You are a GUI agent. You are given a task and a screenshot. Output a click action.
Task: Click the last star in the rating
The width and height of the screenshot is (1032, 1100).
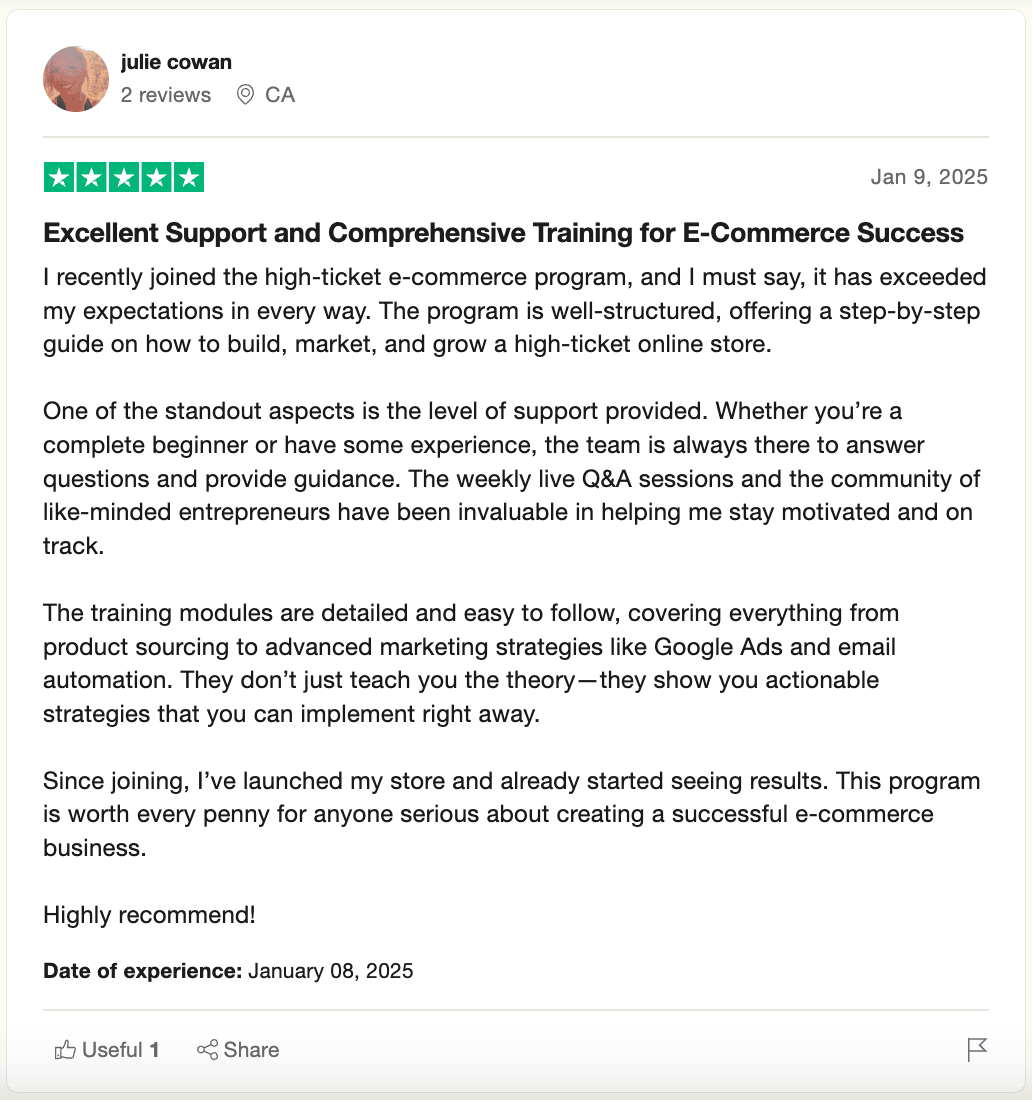[x=188, y=178]
